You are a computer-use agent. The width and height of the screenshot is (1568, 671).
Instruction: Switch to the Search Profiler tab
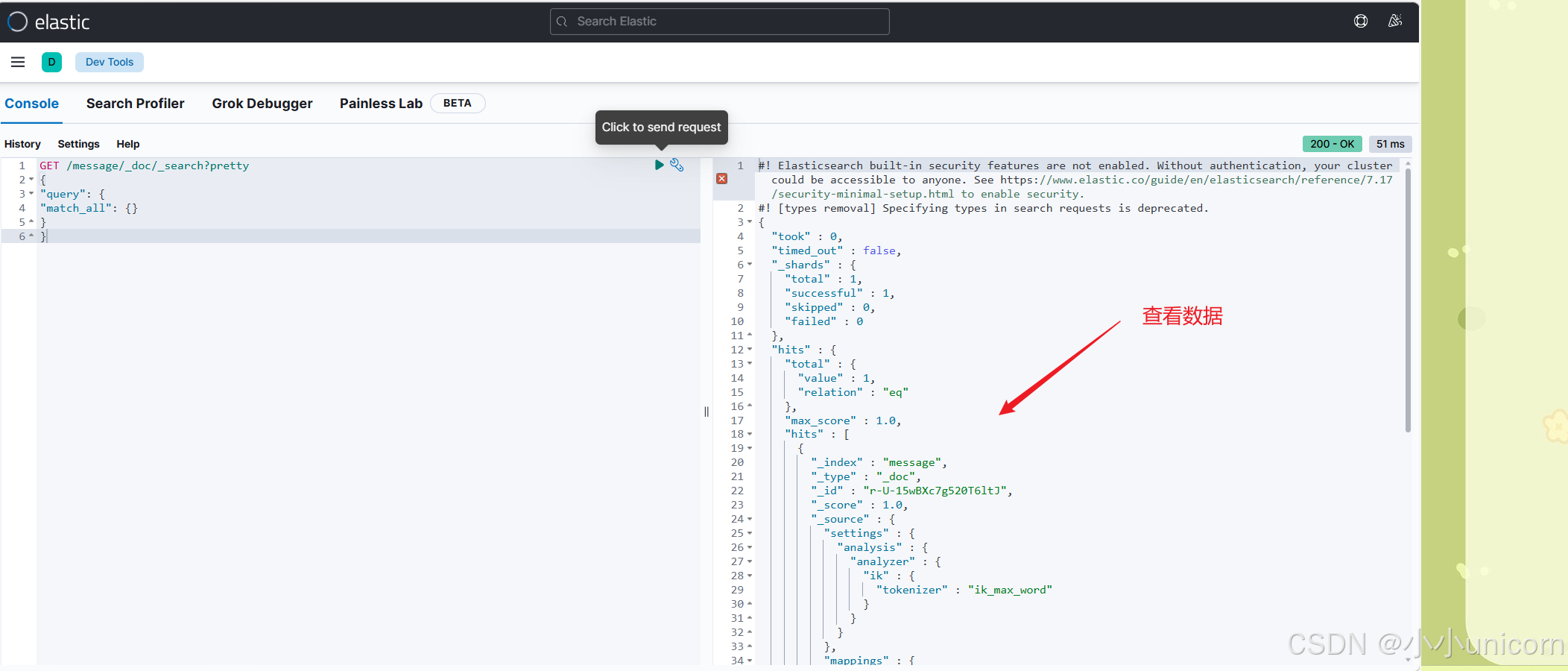pos(135,104)
